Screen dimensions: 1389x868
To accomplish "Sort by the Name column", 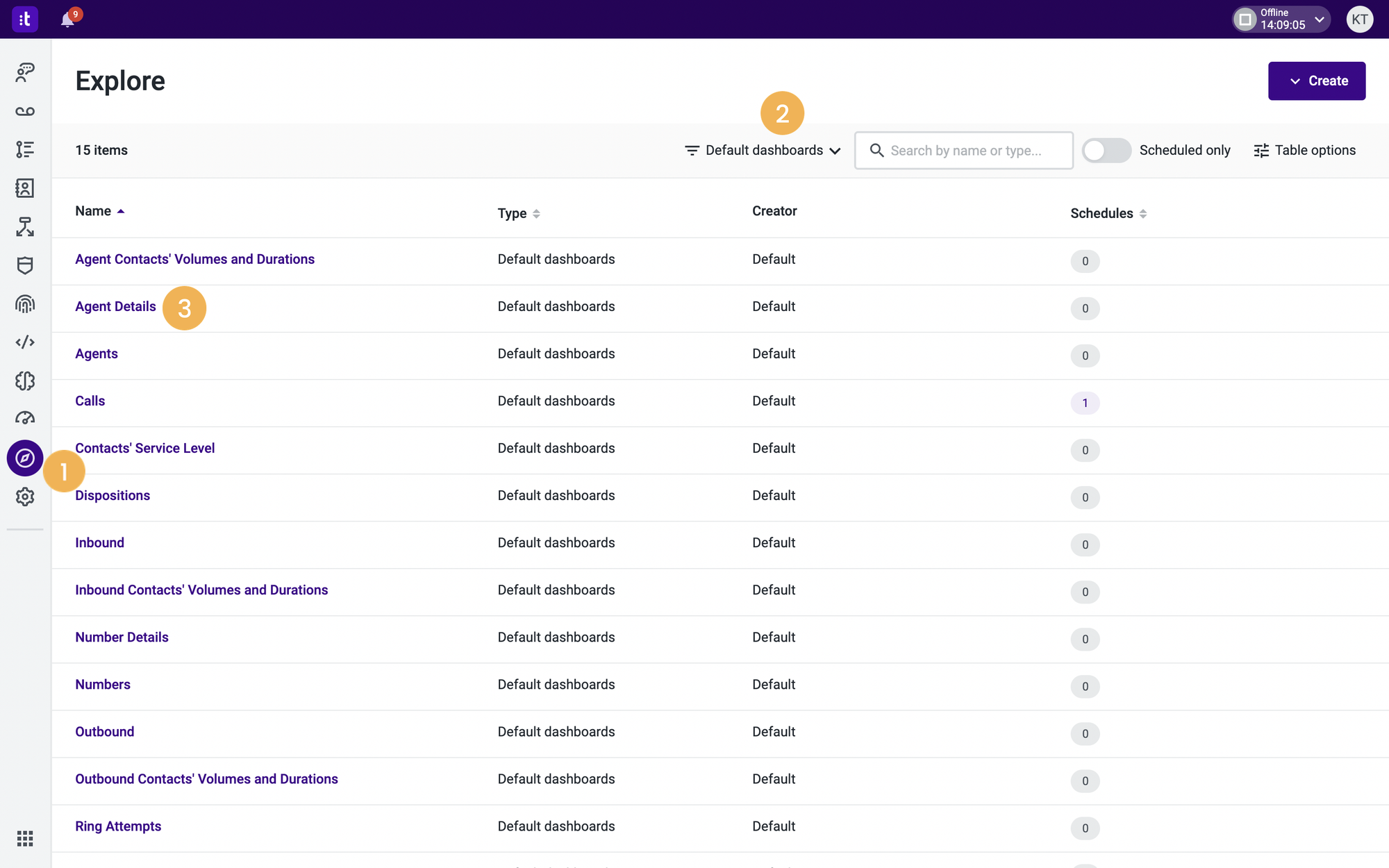I will (x=99, y=211).
